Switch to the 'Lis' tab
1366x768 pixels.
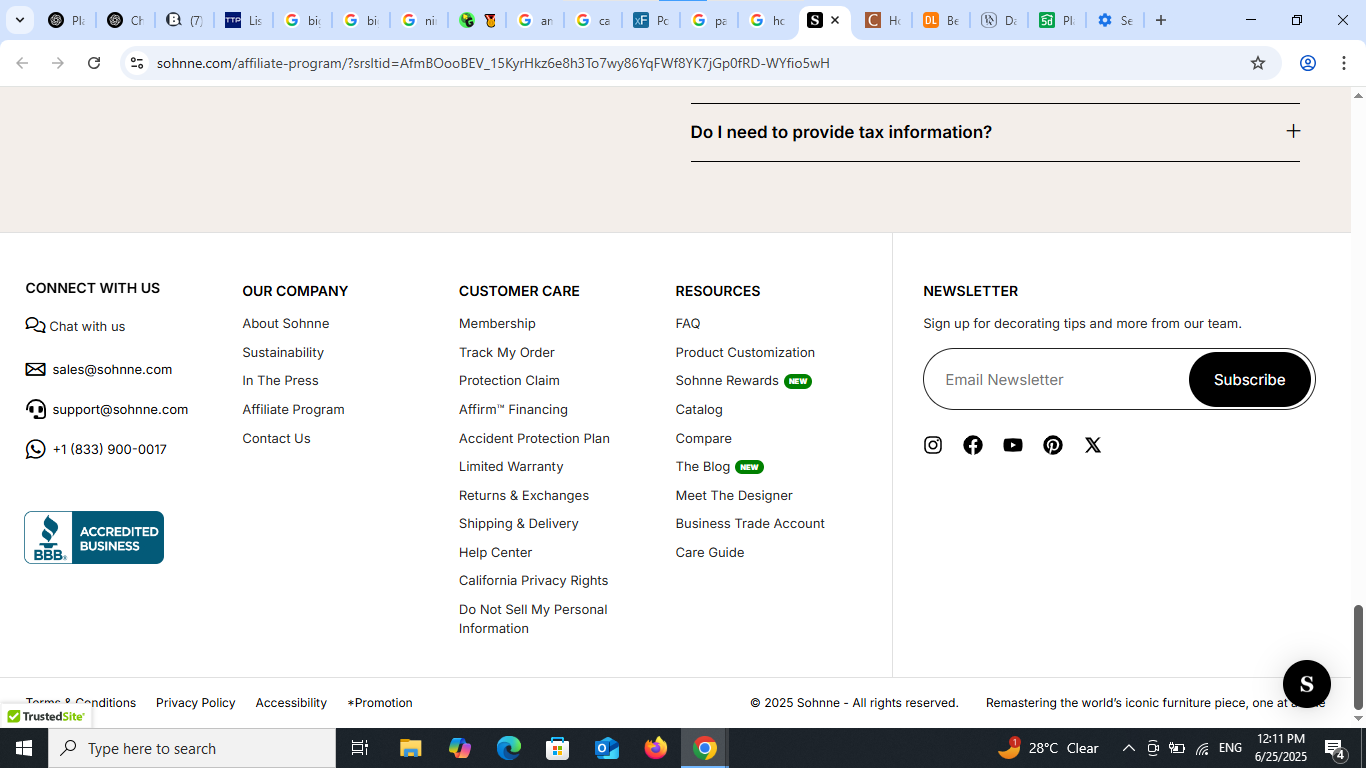[x=243, y=20]
